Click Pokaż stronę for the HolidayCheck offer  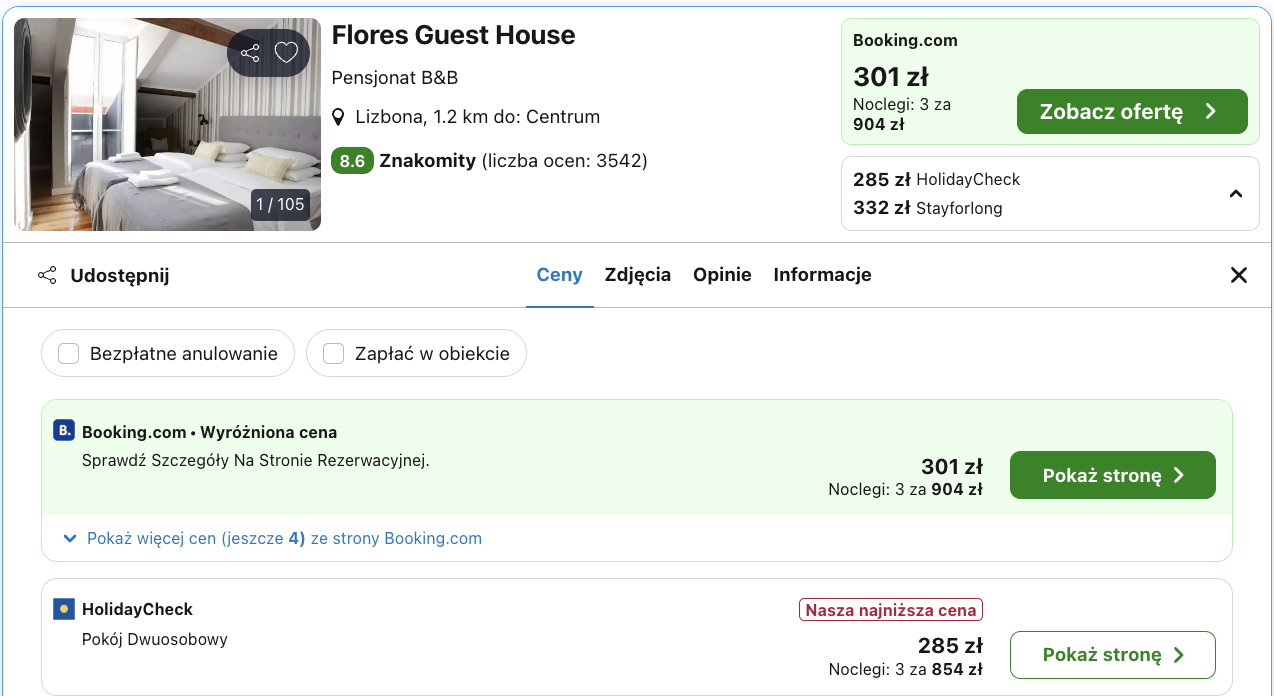pos(1112,654)
